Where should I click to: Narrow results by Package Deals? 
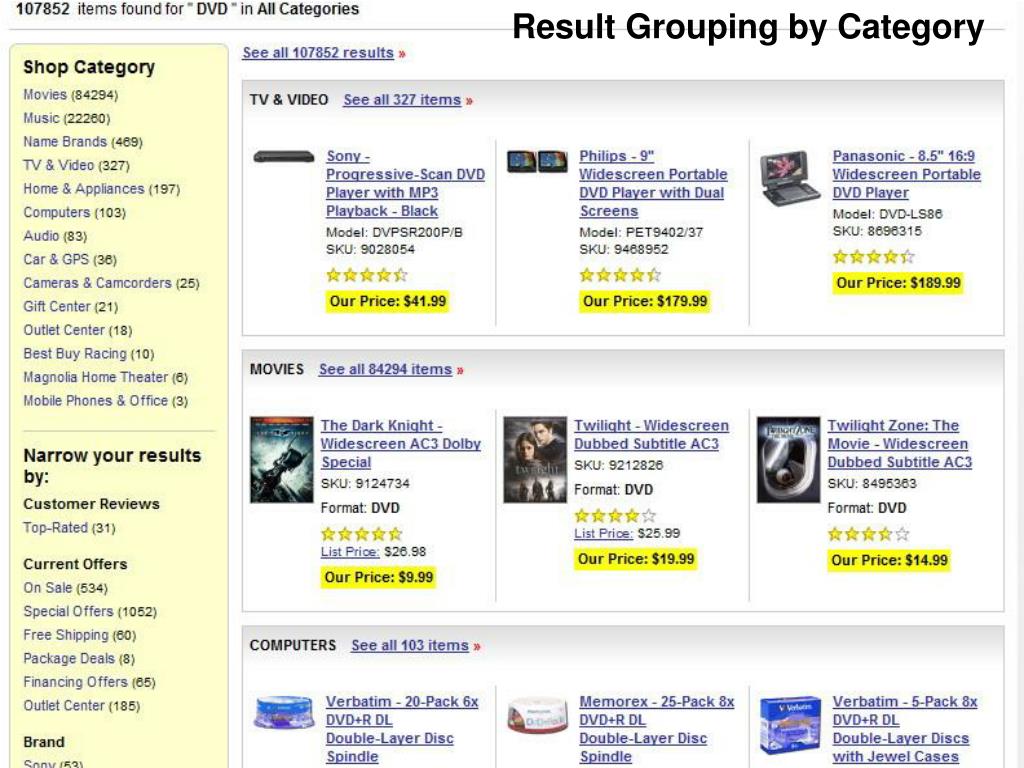(79, 658)
